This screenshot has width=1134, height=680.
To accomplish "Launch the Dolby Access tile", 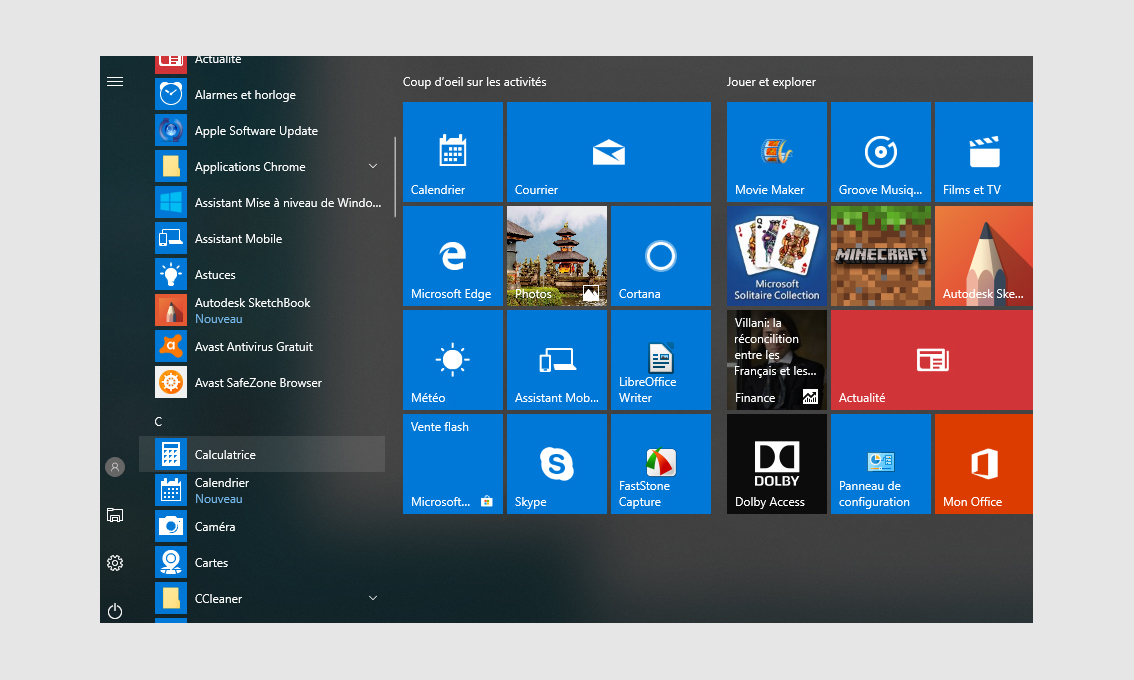I will coord(777,464).
